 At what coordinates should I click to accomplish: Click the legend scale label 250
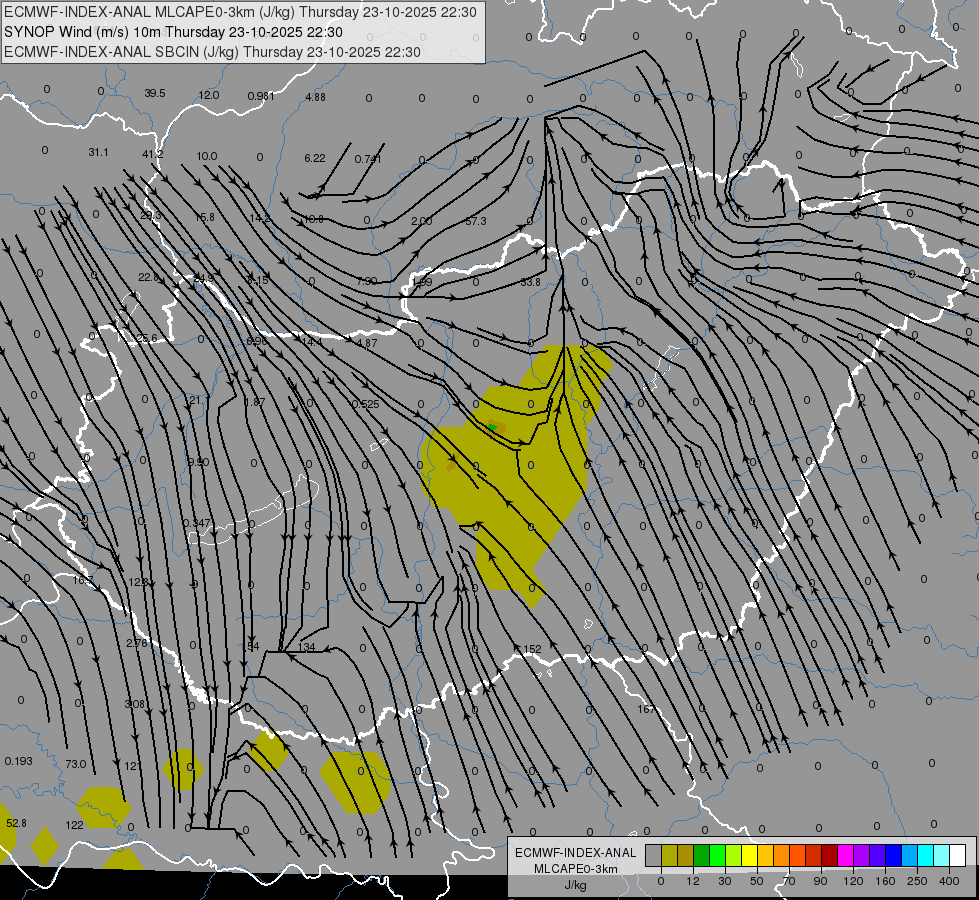pos(917,881)
